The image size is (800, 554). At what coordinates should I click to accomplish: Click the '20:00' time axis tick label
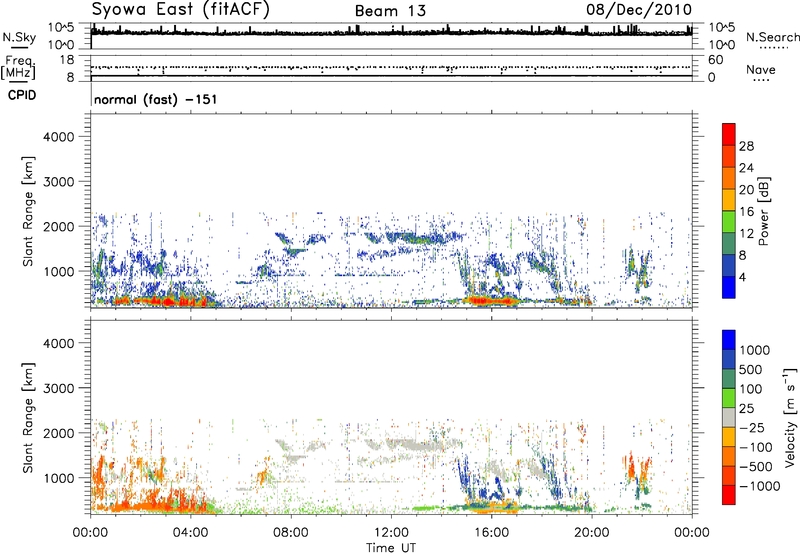tap(592, 533)
